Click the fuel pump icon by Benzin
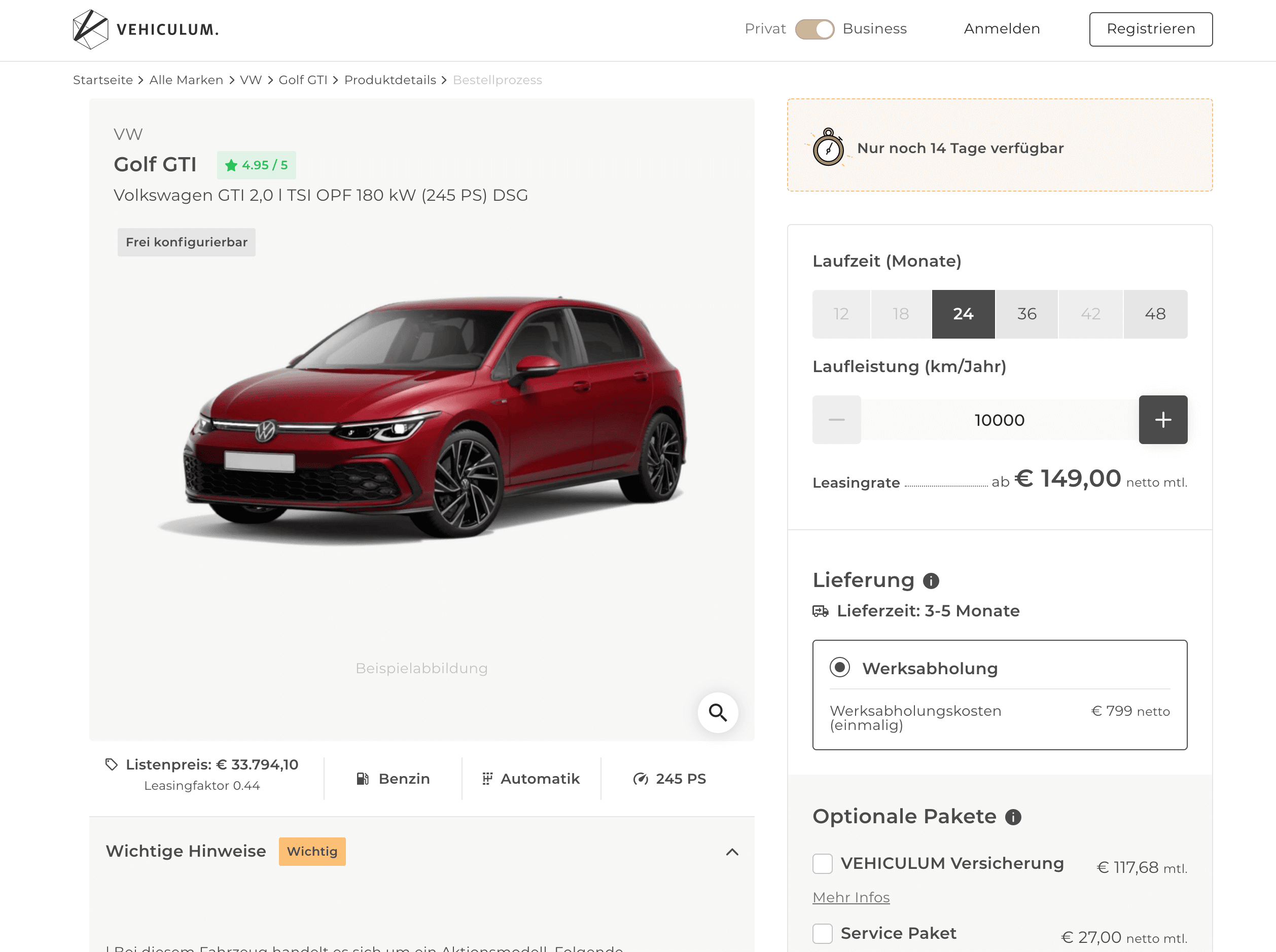Viewport: 1276px width, 952px height. [362, 779]
